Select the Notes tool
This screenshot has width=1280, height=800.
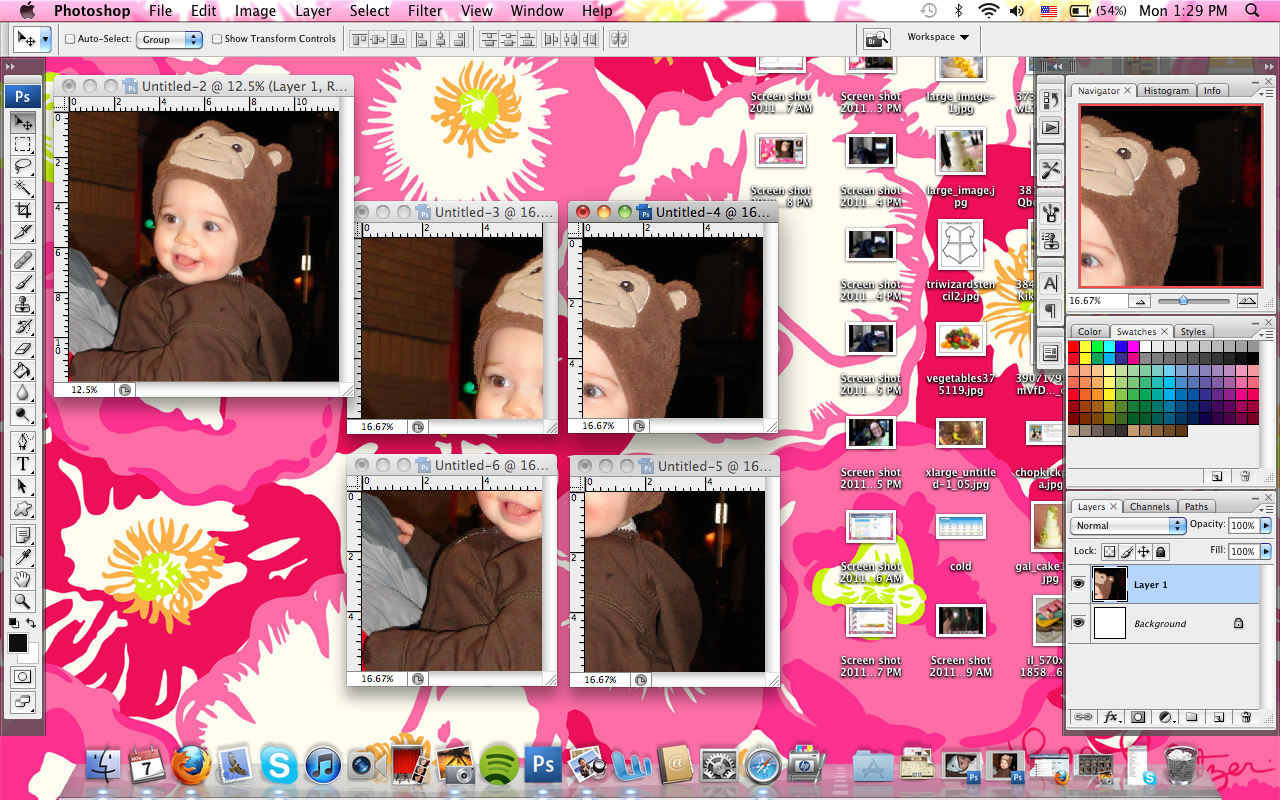23,534
